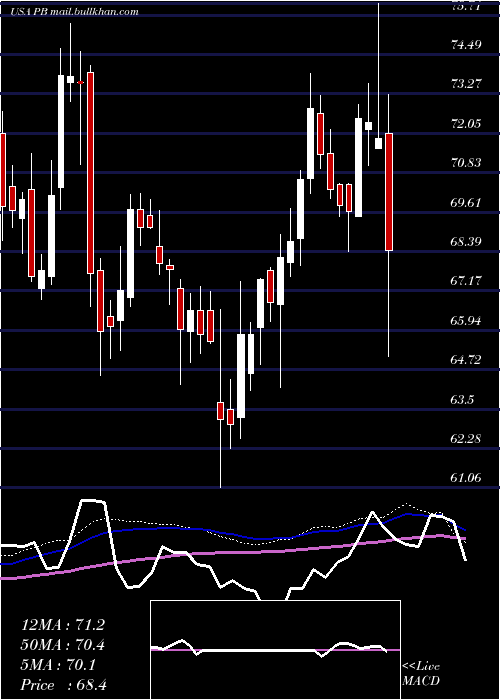Click the '<<Live MACD' label
The height and width of the screenshot is (700, 500).
click(421, 673)
